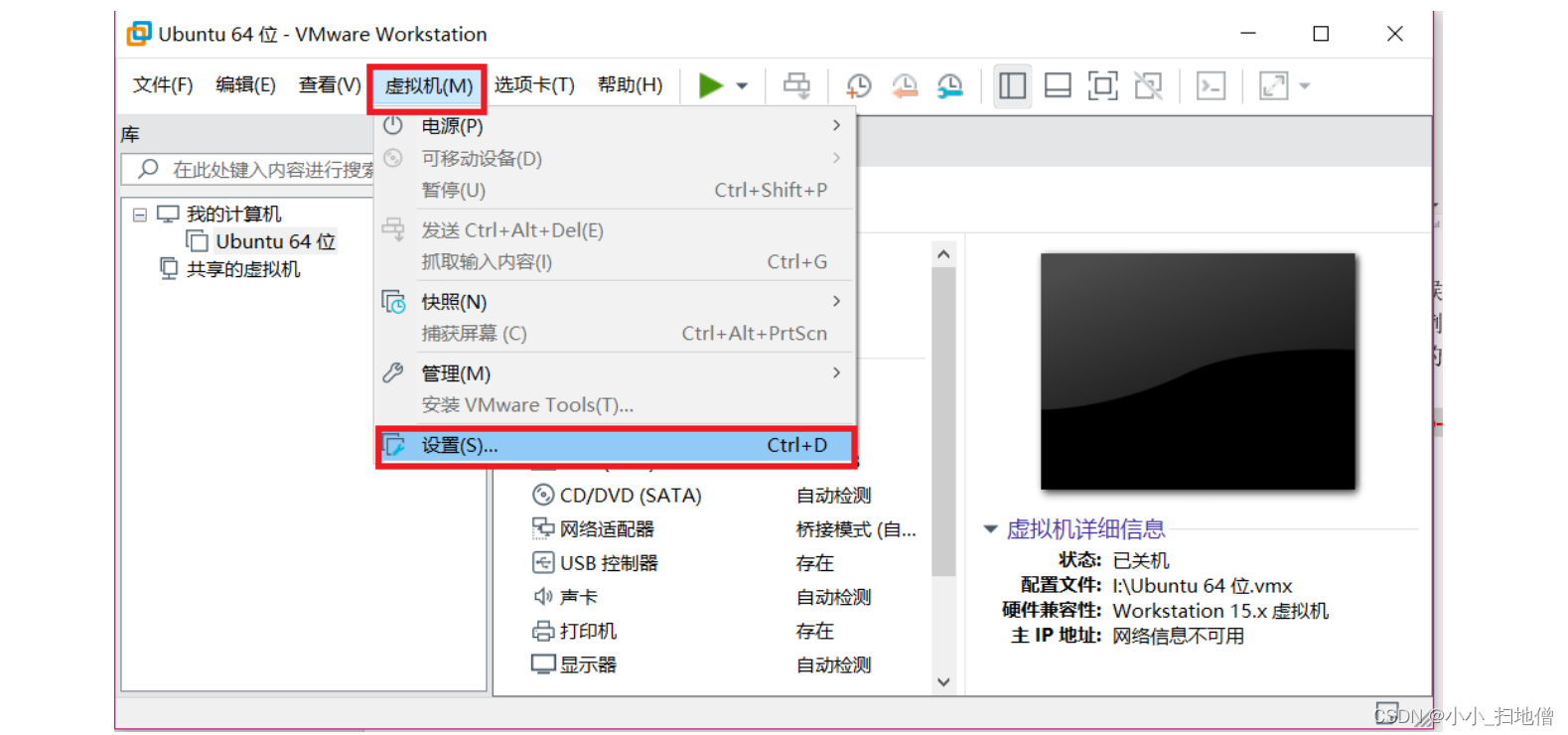1568x735 pixels.
Task: Click the 打印机 device row label
Action: point(588,631)
